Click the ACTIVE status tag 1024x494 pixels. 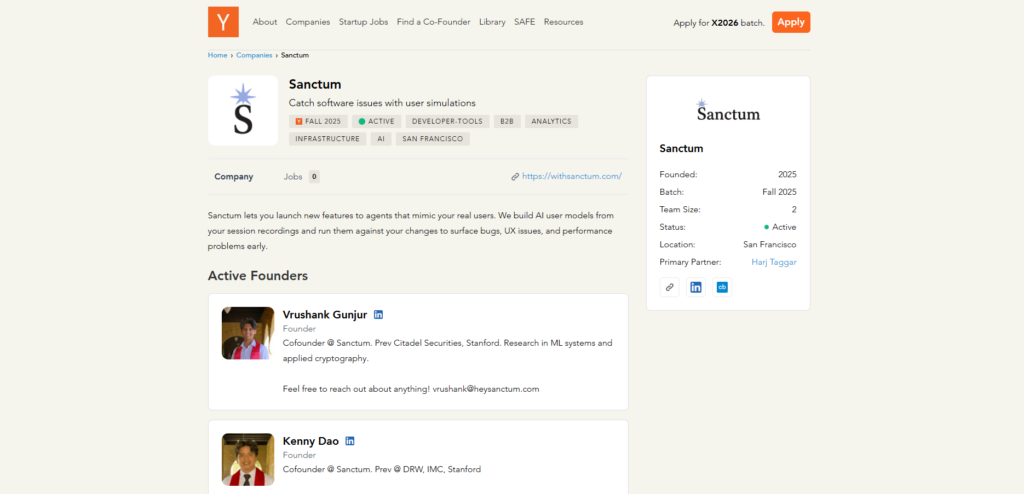(x=377, y=122)
